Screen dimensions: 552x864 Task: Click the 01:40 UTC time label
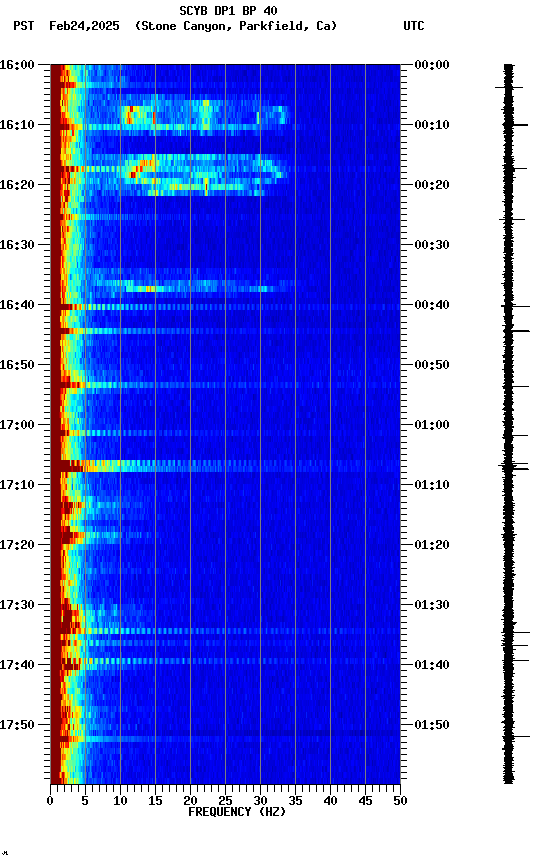tap(432, 665)
